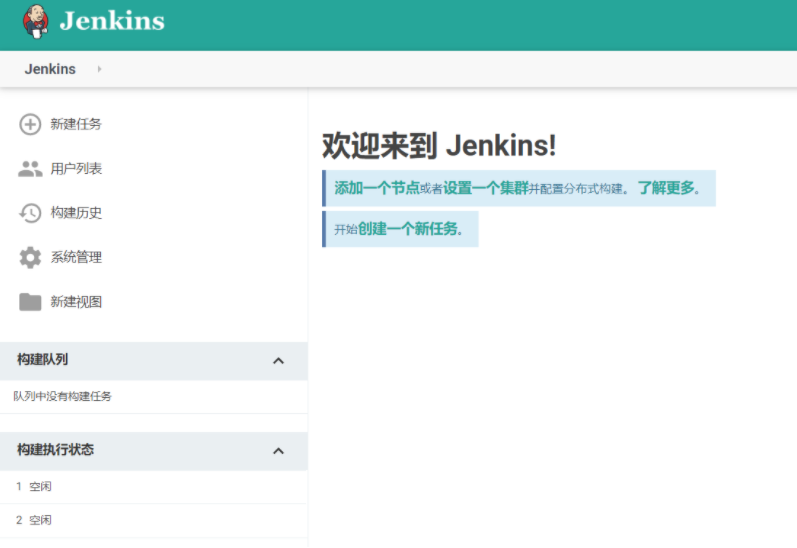Open the Jenkins breadcrumb arrow dropdown
Screen dimensions: 797x548
(100, 69)
